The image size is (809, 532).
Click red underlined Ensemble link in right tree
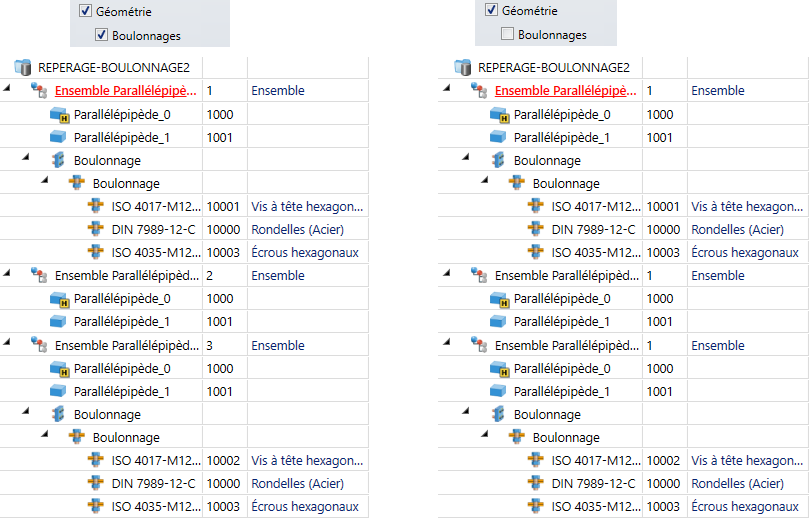(565, 91)
